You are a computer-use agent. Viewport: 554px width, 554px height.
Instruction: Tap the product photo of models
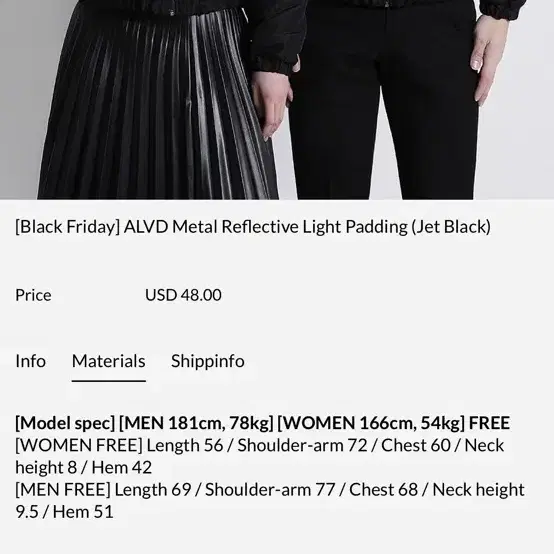point(277,100)
